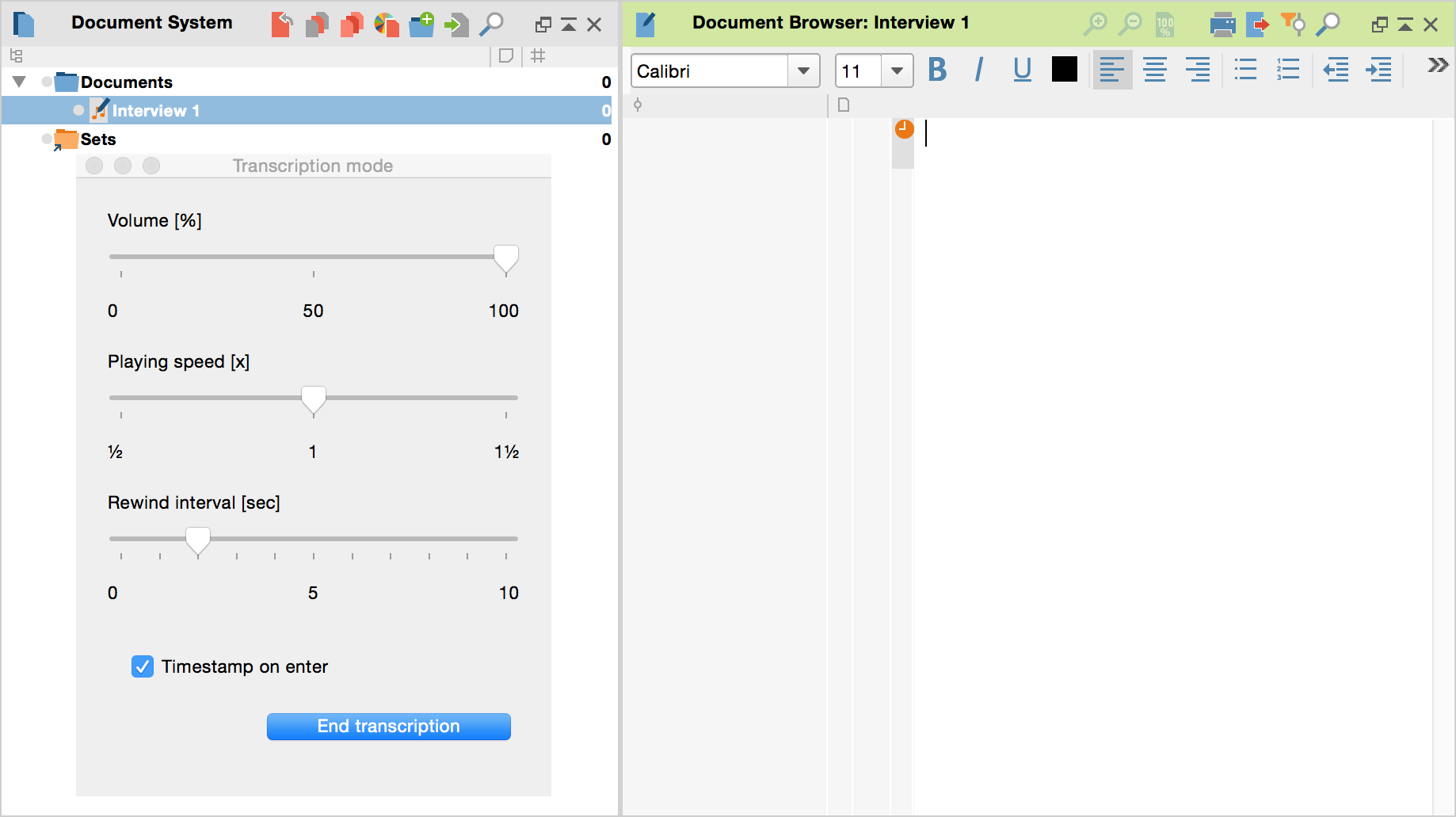Reset zoom to 100% in Document Browser
This screenshot has height=817, width=1456.
[x=1164, y=25]
